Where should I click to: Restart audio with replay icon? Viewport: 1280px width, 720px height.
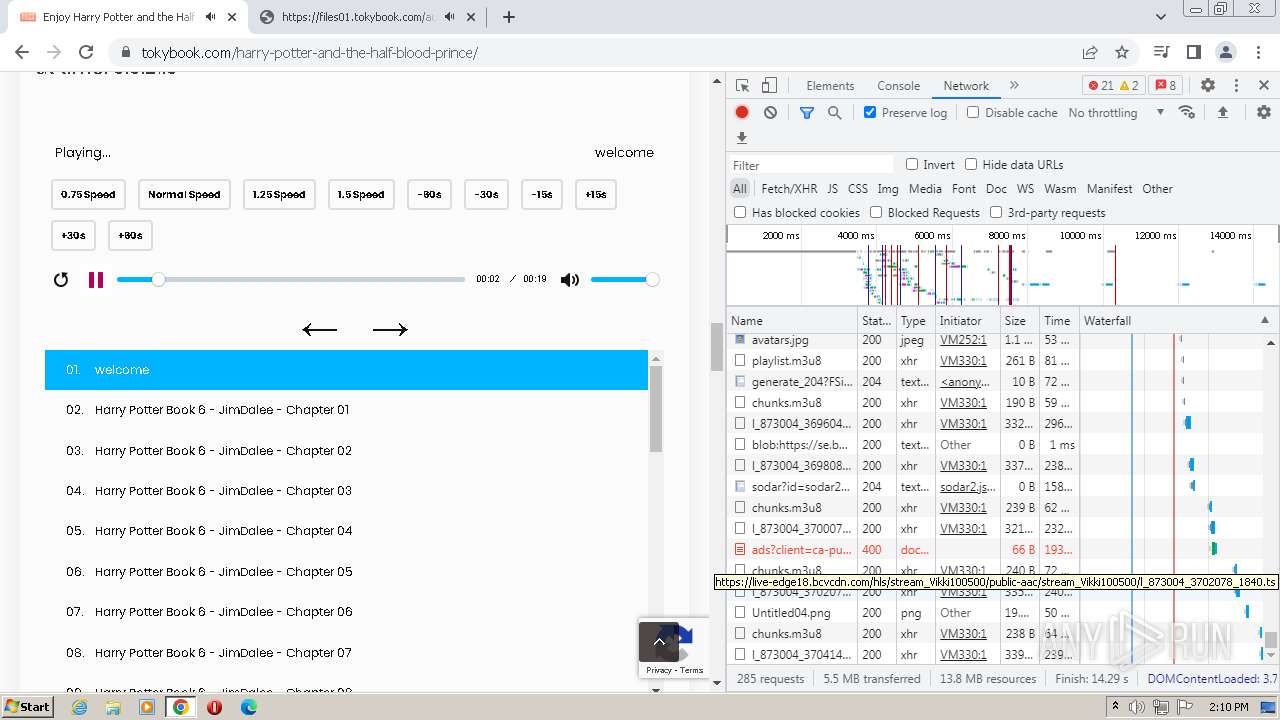point(61,280)
